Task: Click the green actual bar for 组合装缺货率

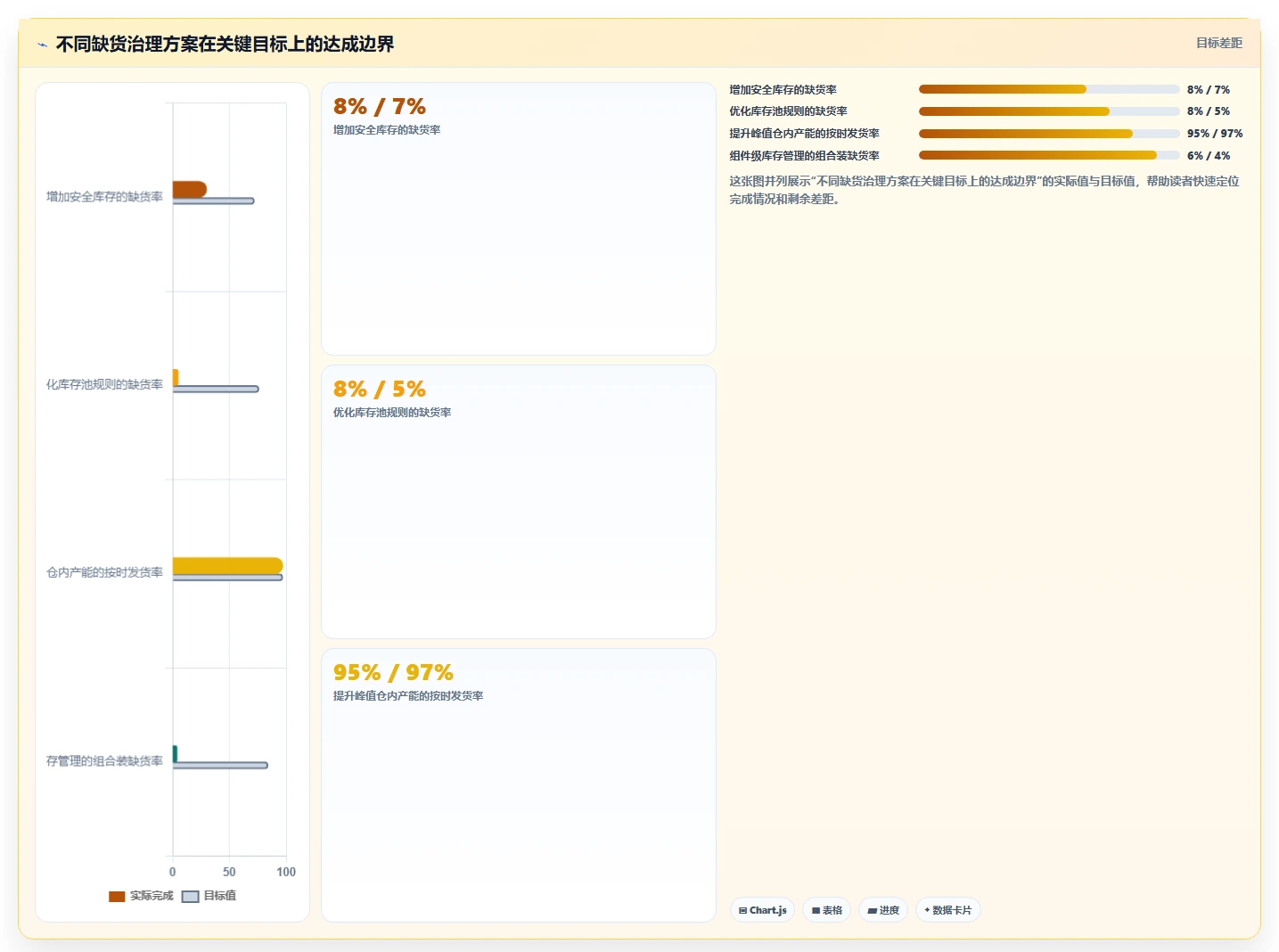Action: 175,753
